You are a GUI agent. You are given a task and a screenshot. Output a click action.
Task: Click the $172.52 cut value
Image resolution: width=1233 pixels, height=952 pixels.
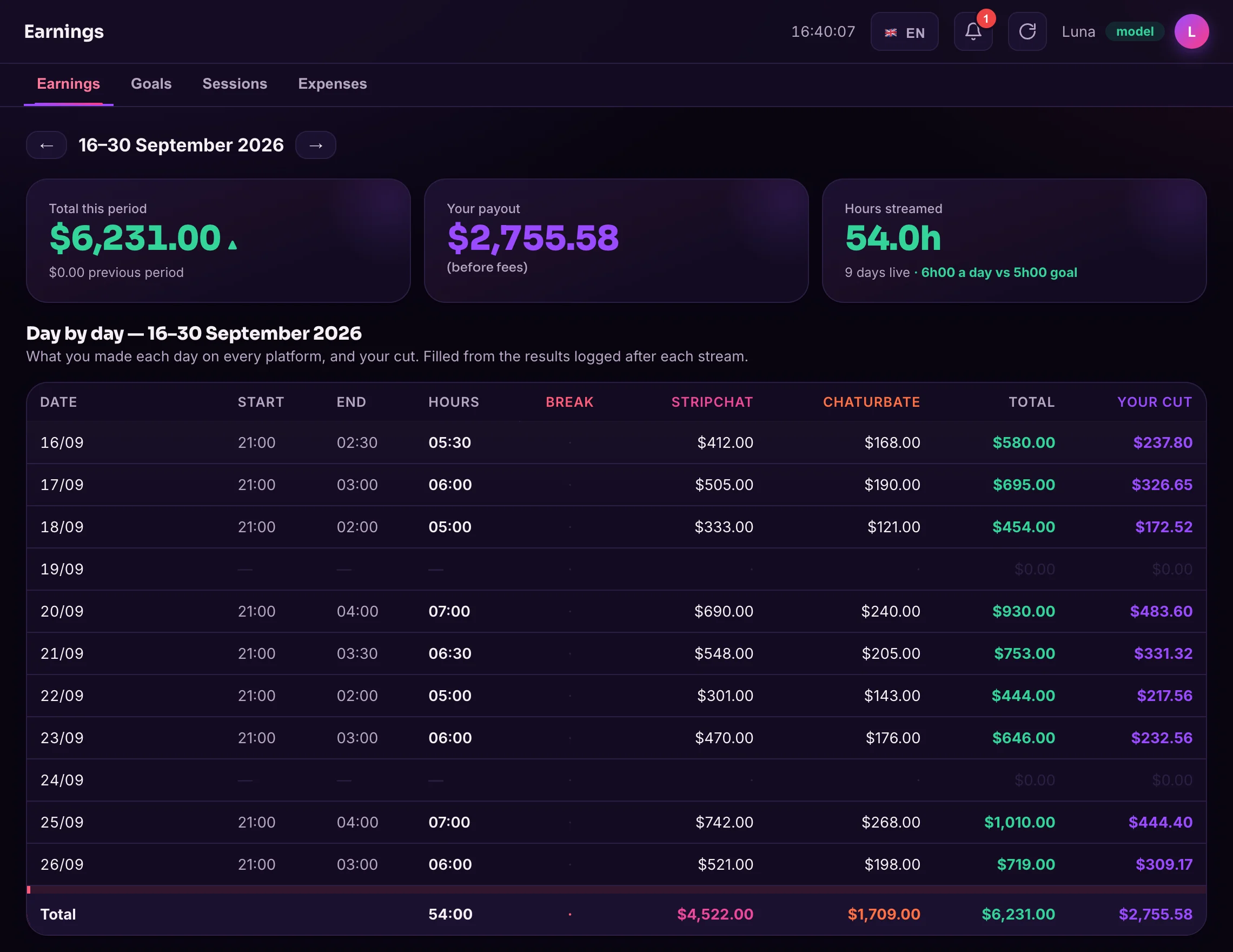(x=1164, y=527)
